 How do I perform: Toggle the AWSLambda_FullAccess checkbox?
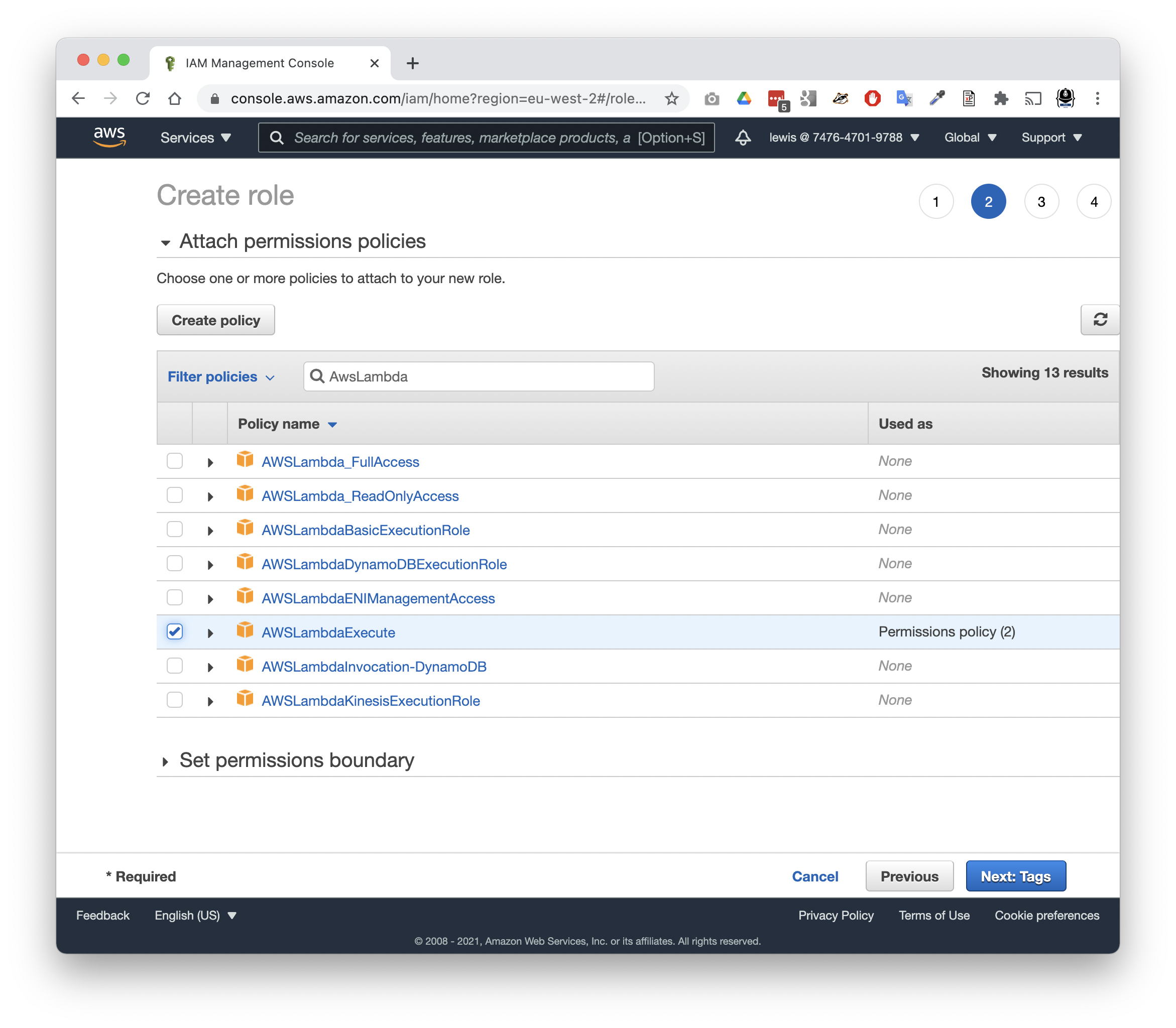click(174, 461)
